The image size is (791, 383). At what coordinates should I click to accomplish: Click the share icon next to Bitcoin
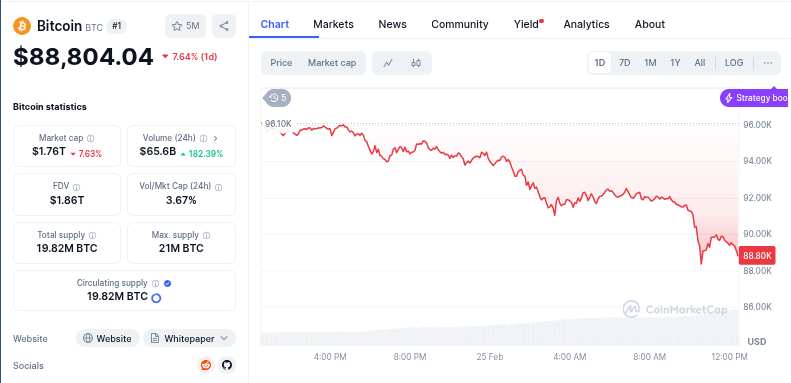224,26
